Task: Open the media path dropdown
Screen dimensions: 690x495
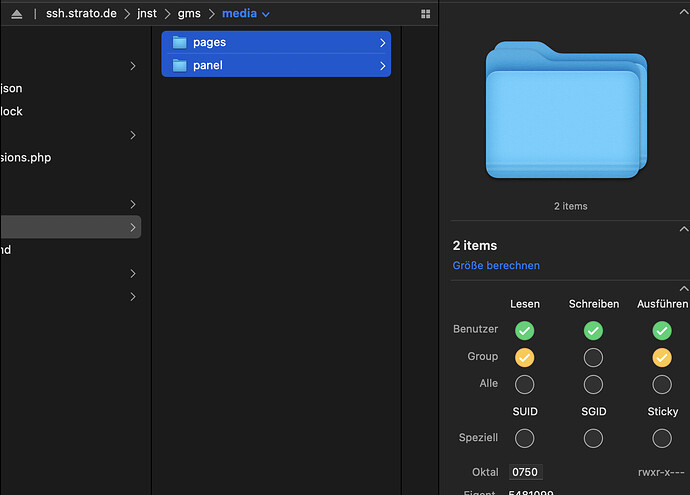Action: (x=246, y=14)
